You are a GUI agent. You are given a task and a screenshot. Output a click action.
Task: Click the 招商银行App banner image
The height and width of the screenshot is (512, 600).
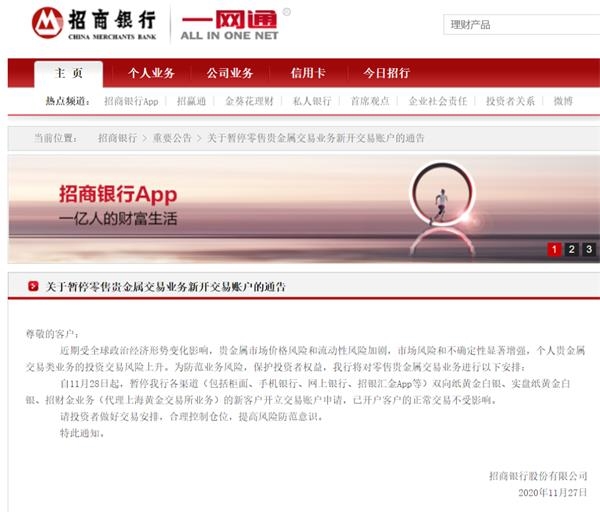[304, 209]
